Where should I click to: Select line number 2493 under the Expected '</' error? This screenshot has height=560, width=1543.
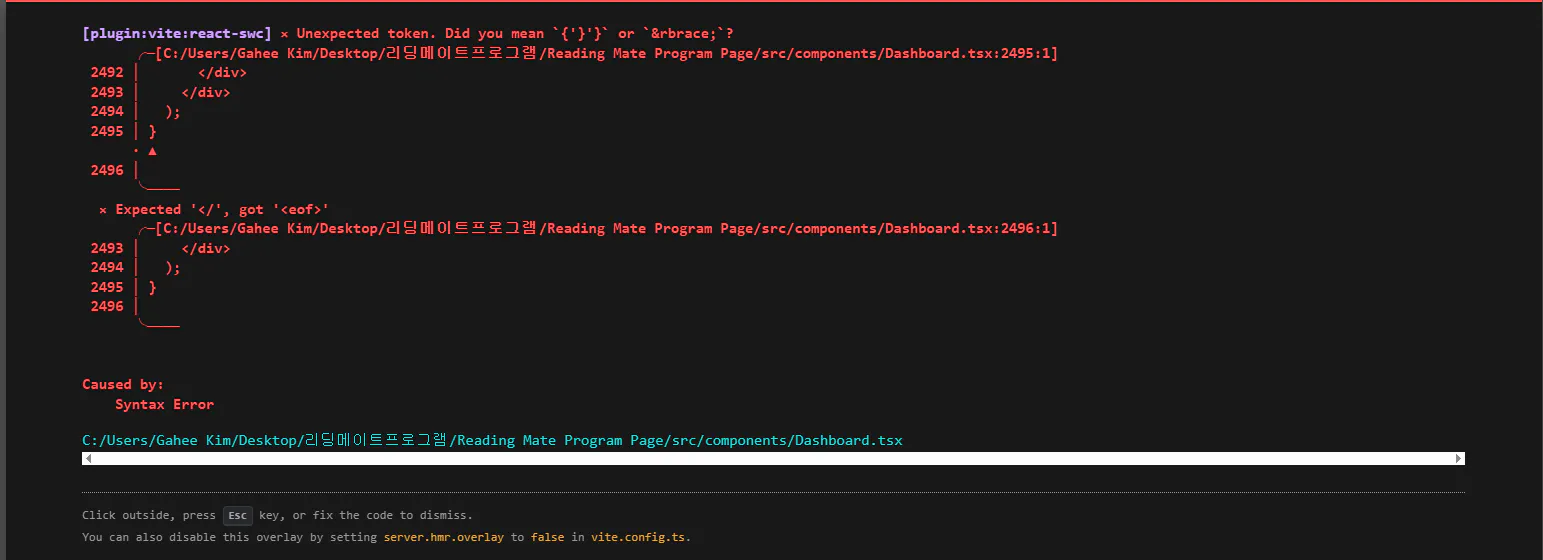(x=107, y=248)
